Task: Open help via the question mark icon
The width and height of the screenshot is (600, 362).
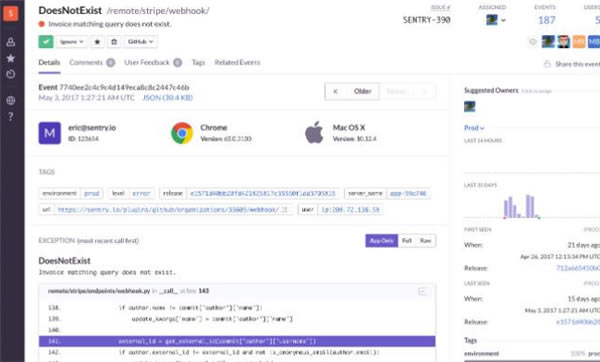Action: tap(11, 117)
